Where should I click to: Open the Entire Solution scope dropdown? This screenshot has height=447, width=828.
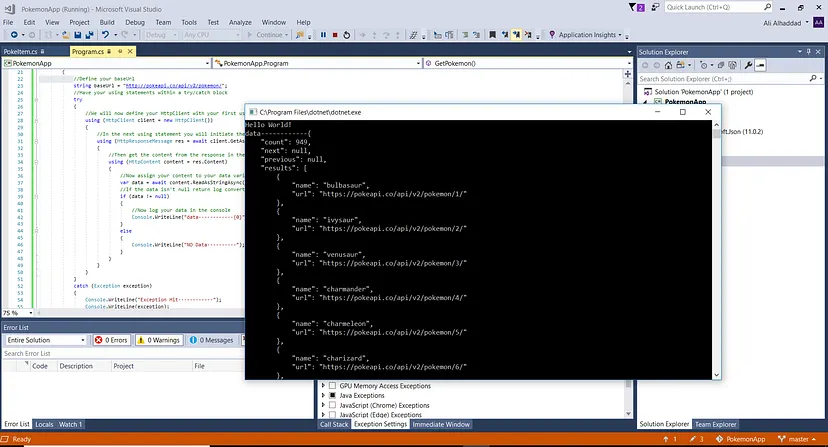(45, 340)
